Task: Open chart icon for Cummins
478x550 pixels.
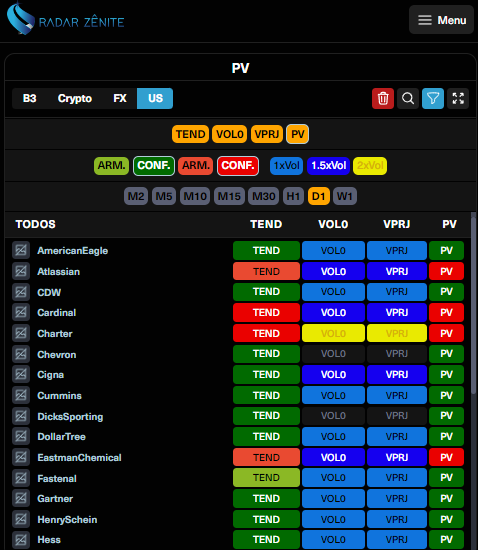Action: tap(21, 395)
